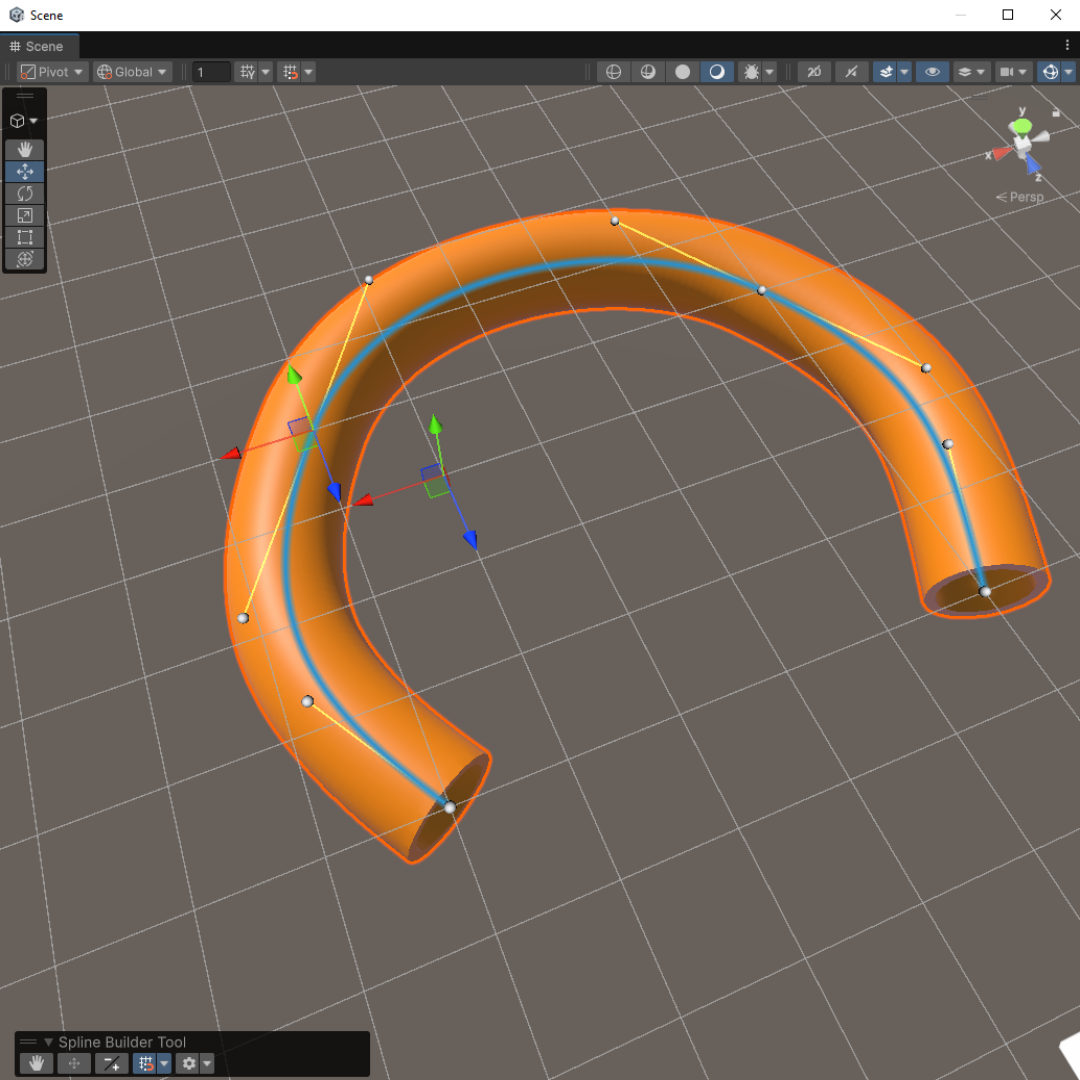Click the blue Z axis of orientation gizmo
Viewport: 1080px width, 1080px height.
click(1032, 165)
